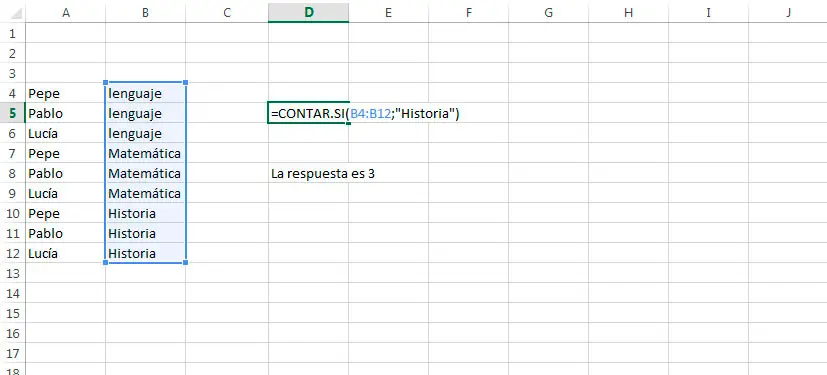827x375 pixels.
Task: Click cell B5 with lenguaje
Action: pos(146,113)
